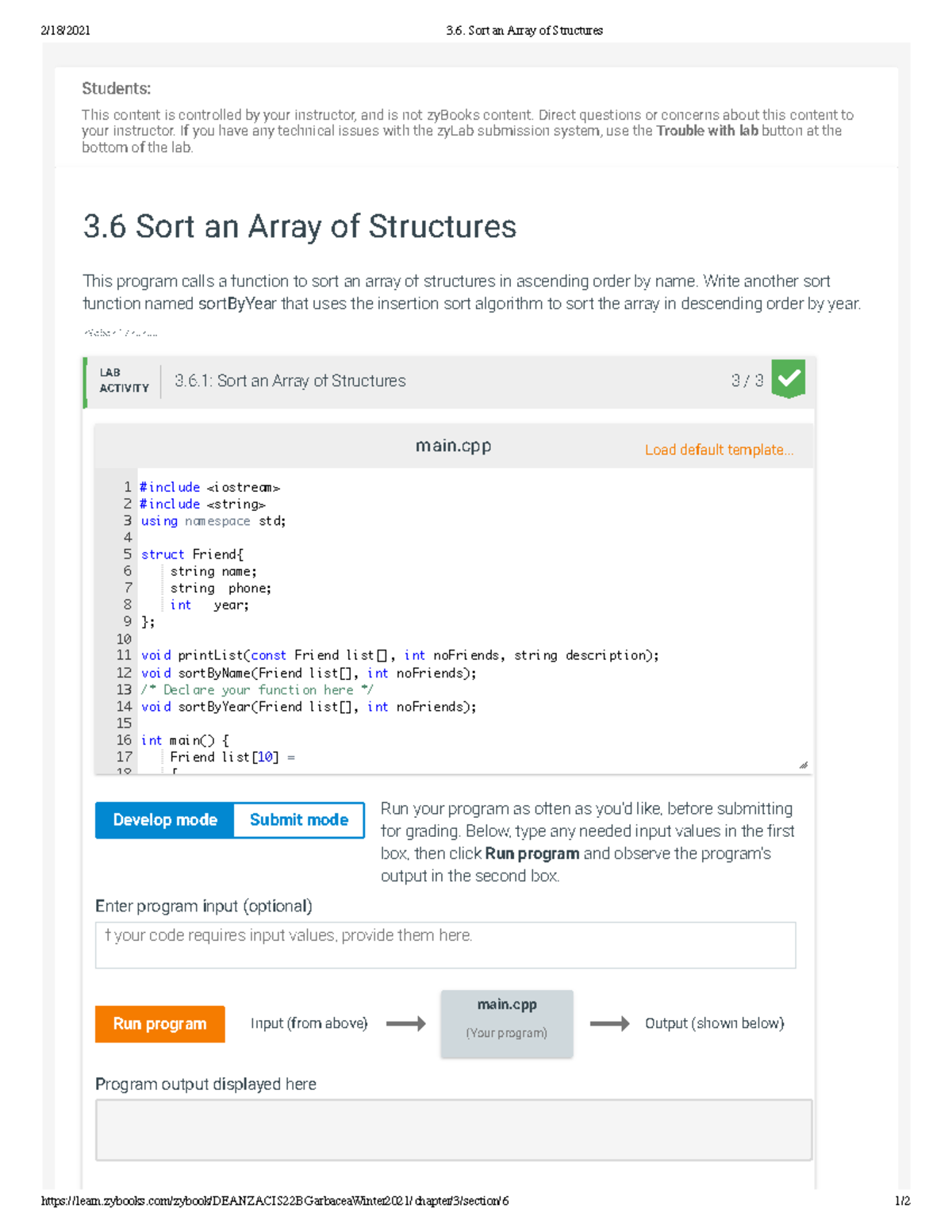Click the program input text box
This screenshot has width=952, height=1232.
(x=445, y=945)
